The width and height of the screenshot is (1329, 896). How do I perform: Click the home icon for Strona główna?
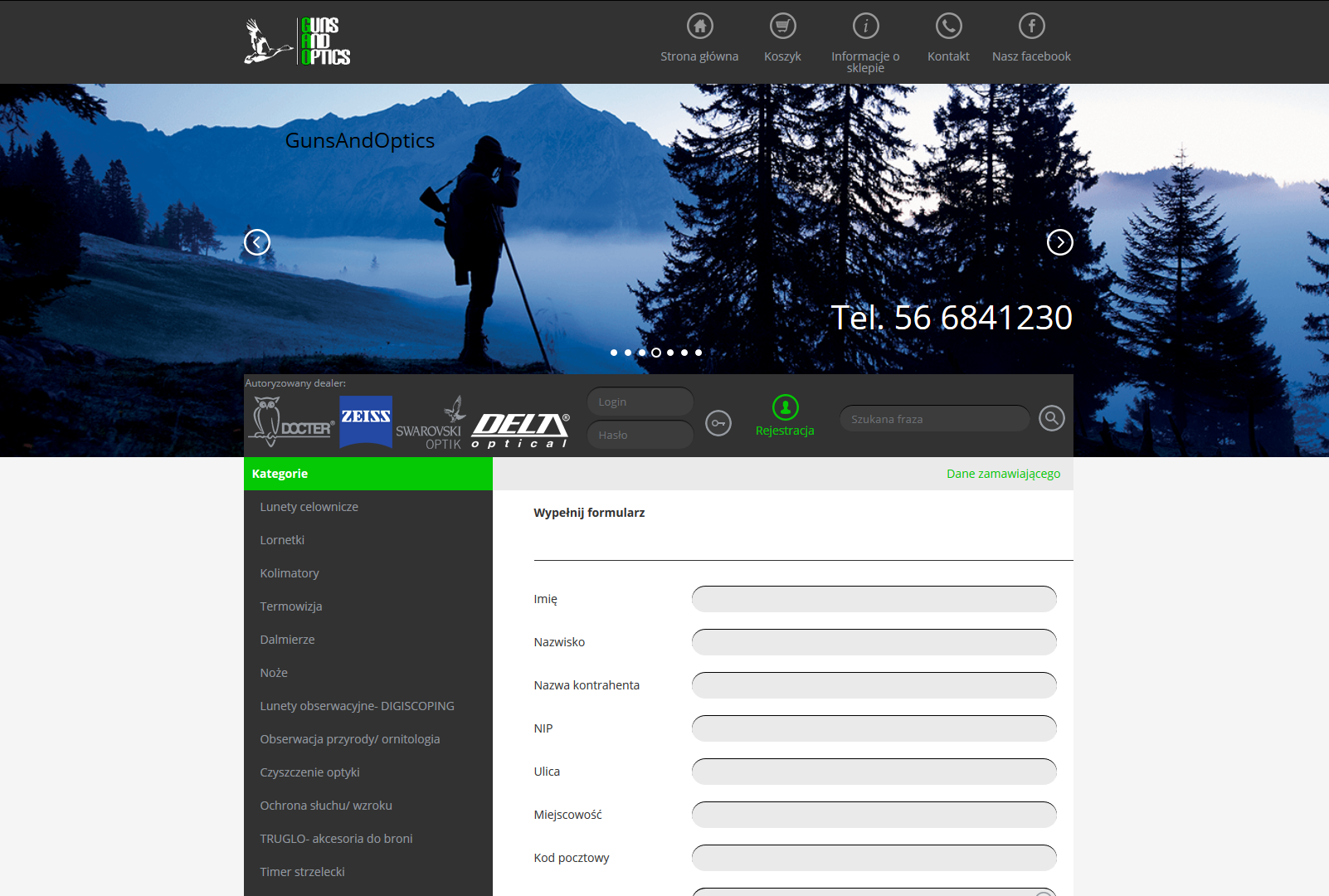(x=699, y=27)
